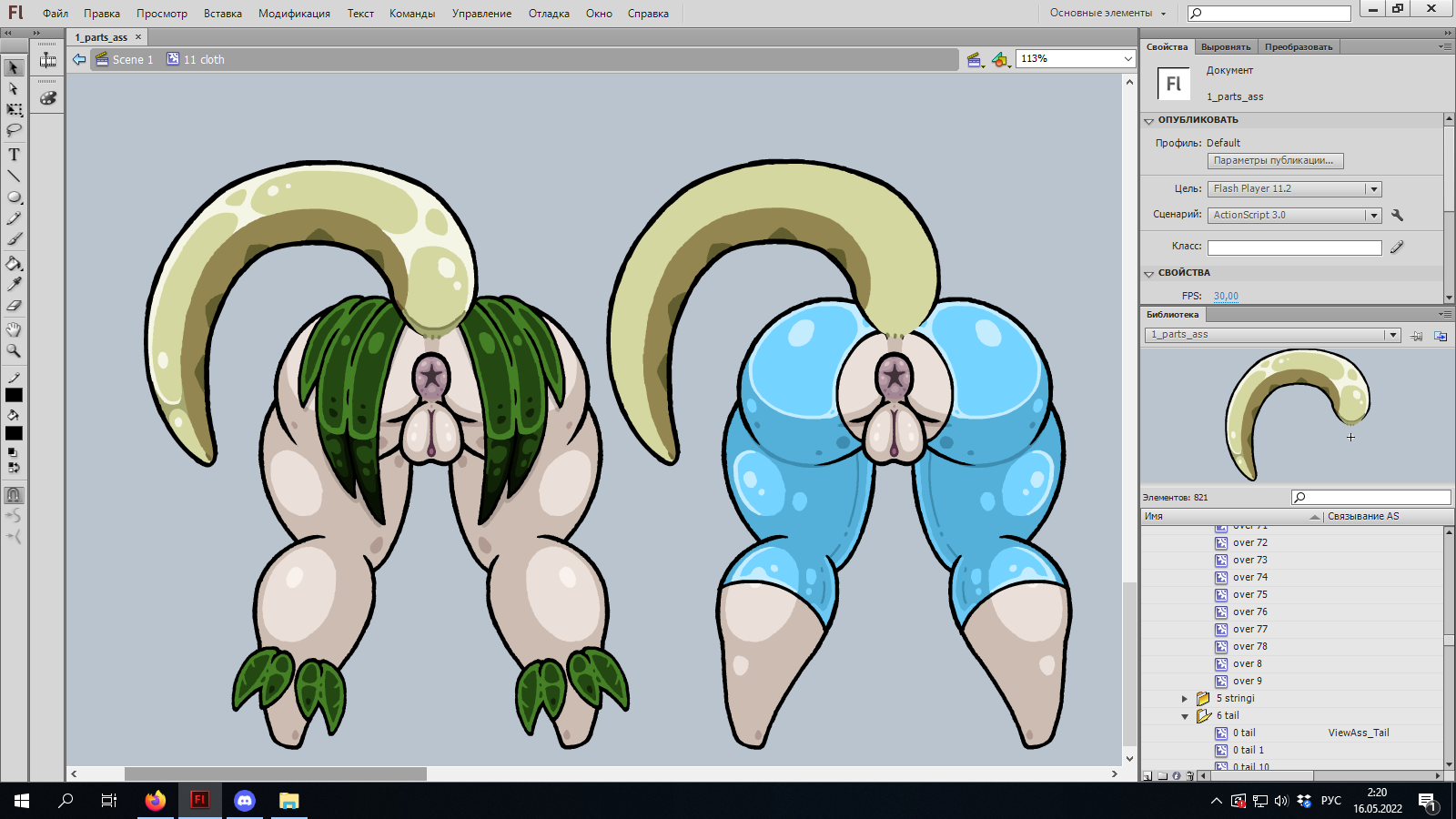Click the Straighten option icon
The width and height of the screenshot is (1456, 819).
pos(14,537)
